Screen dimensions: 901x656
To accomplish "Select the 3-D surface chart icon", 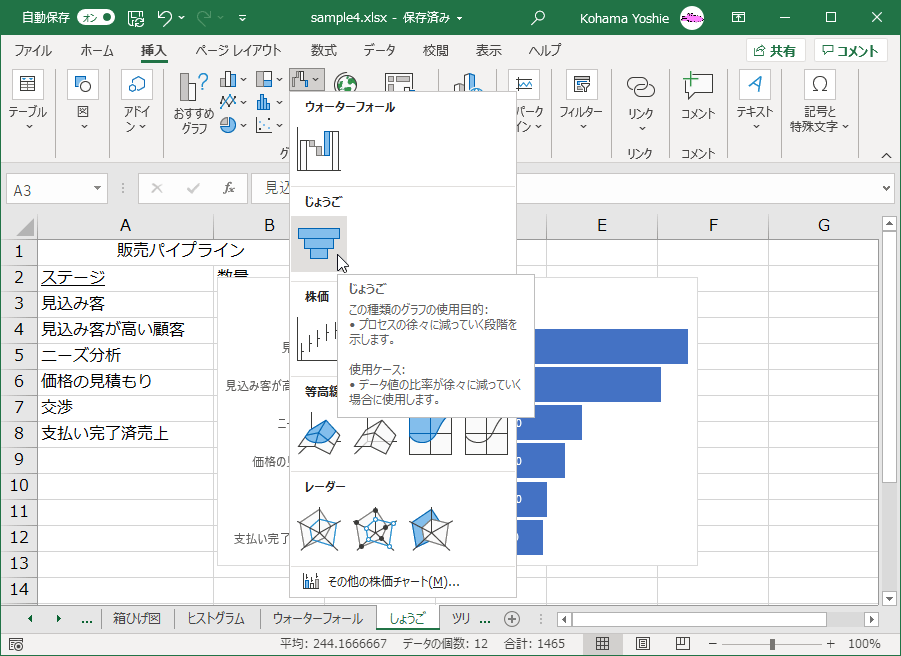I will 319,435.
